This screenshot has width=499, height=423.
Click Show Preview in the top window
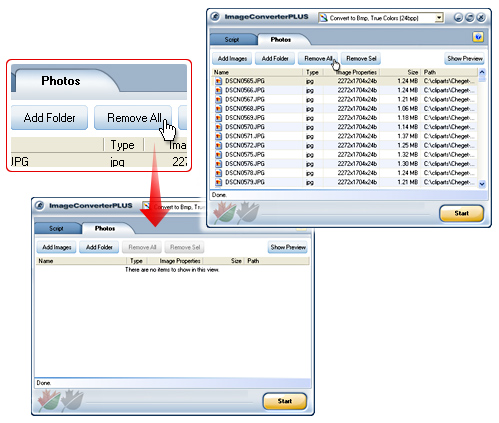(x=465, y=59)
